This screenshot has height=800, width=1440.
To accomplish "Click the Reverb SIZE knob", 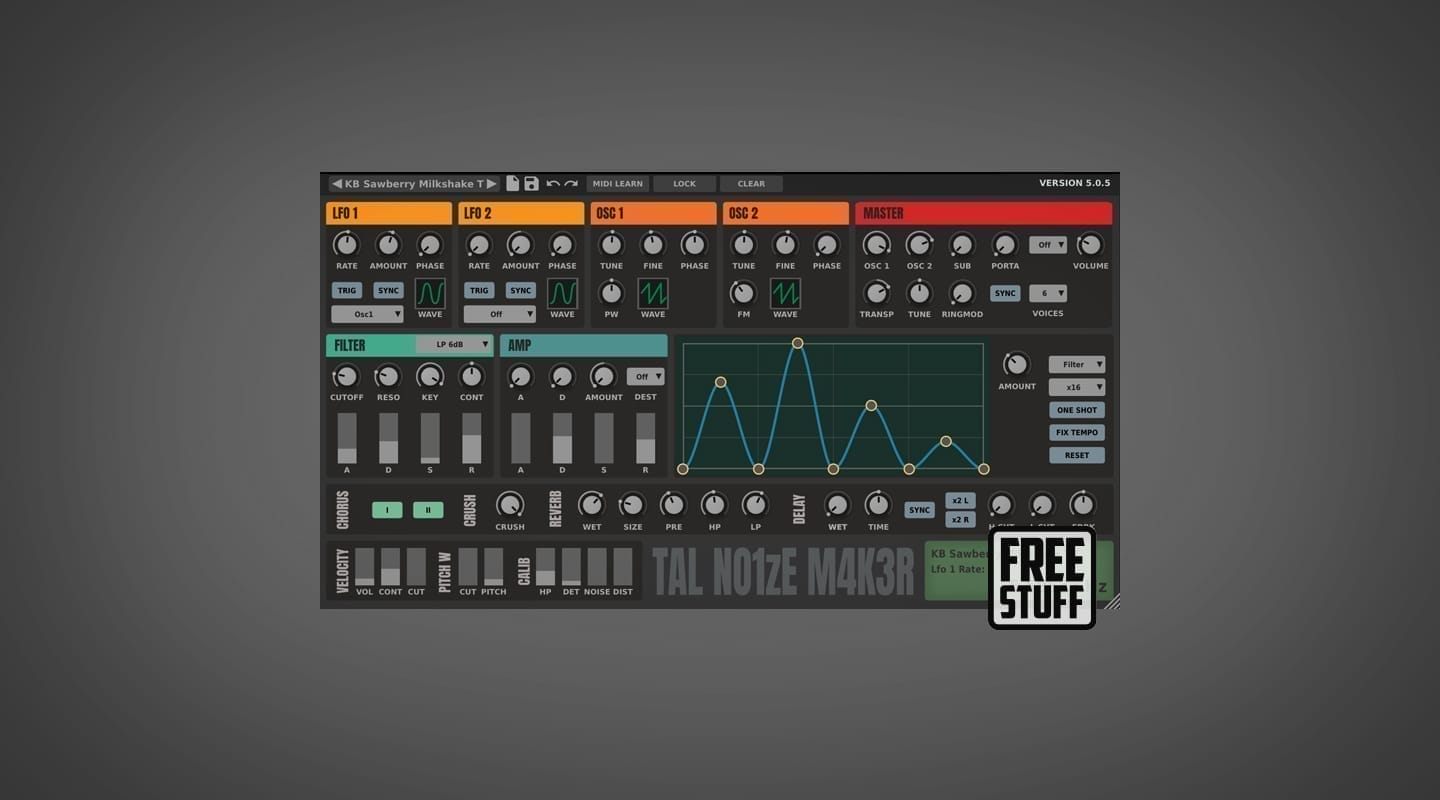I will [x=632, y=505].
